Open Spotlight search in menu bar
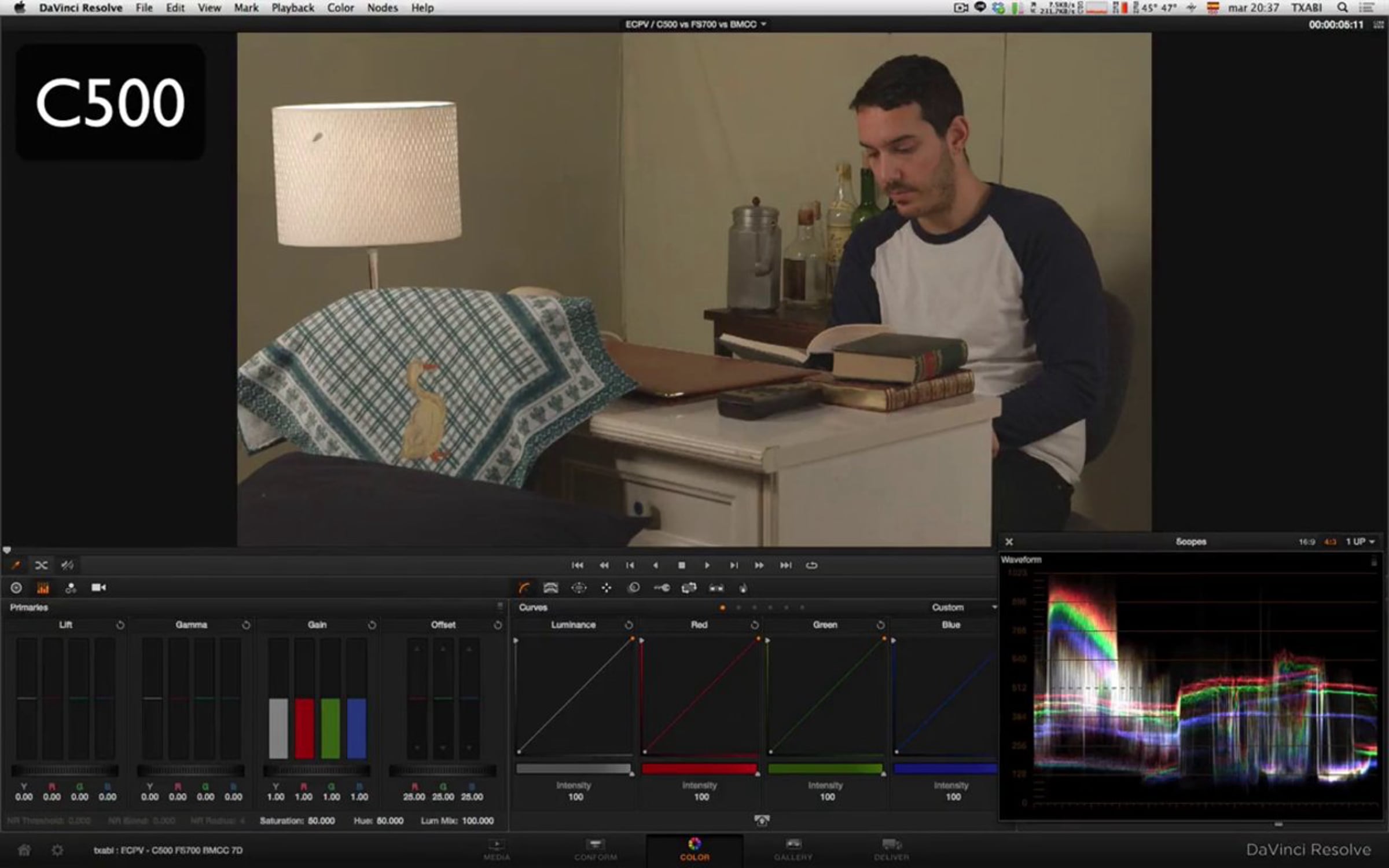This screenshot has width=1389, height=868. 1343,8
